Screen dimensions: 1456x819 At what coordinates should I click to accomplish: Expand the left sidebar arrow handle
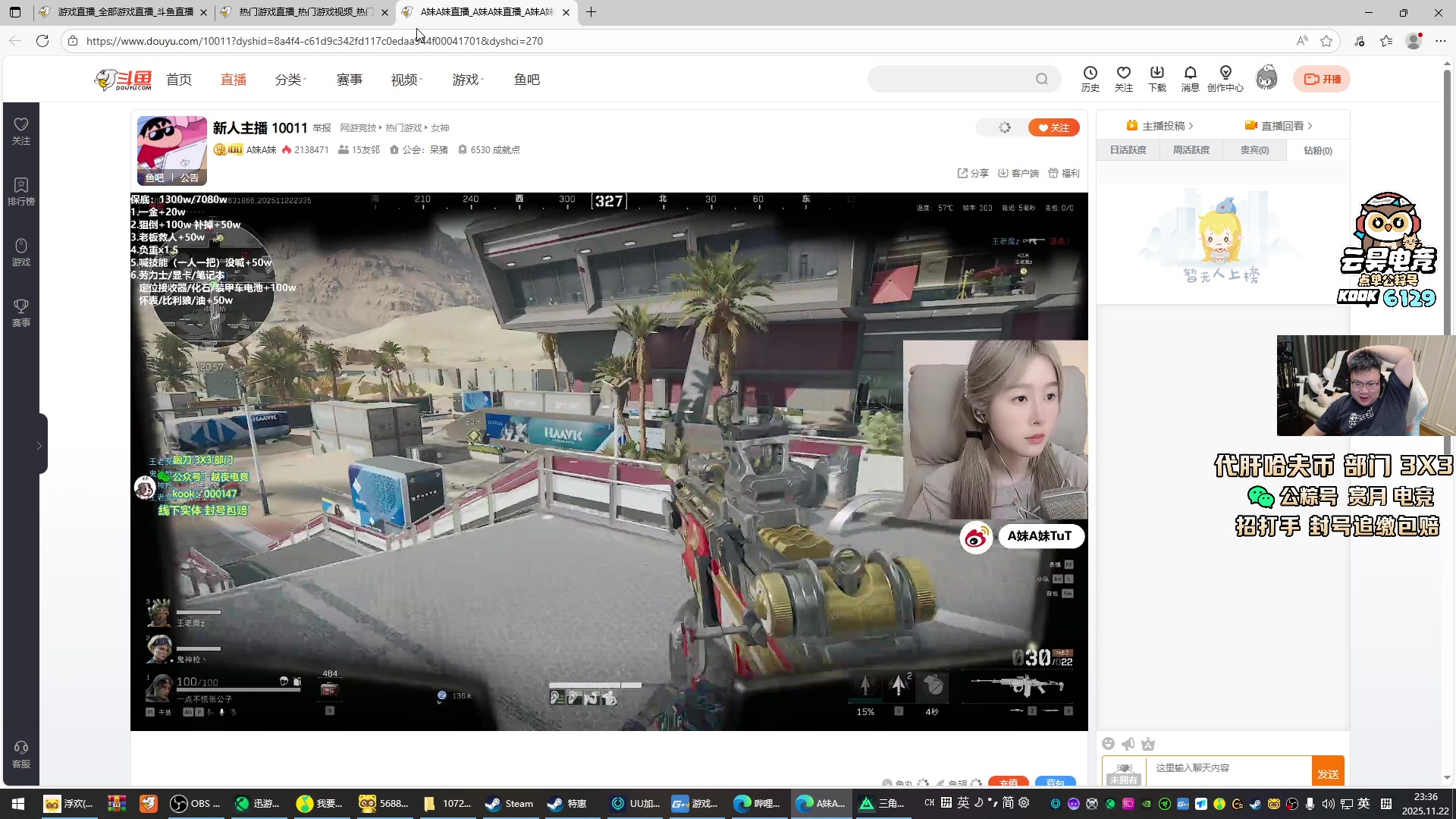point(39,445)
